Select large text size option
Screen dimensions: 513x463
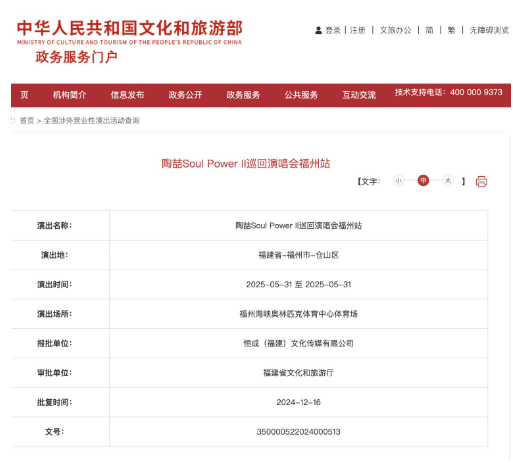[448, 181]
